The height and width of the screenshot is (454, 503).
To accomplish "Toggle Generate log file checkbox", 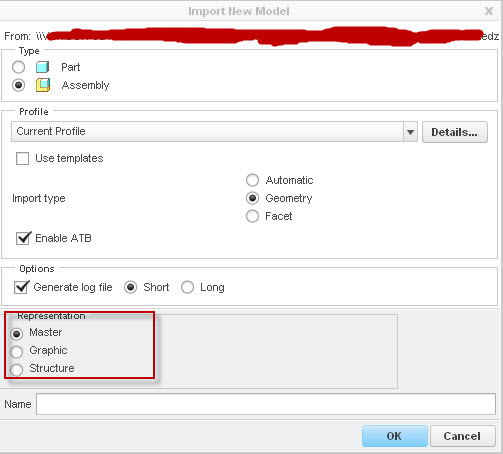I will pyautogui.click(x=22, y=287).
